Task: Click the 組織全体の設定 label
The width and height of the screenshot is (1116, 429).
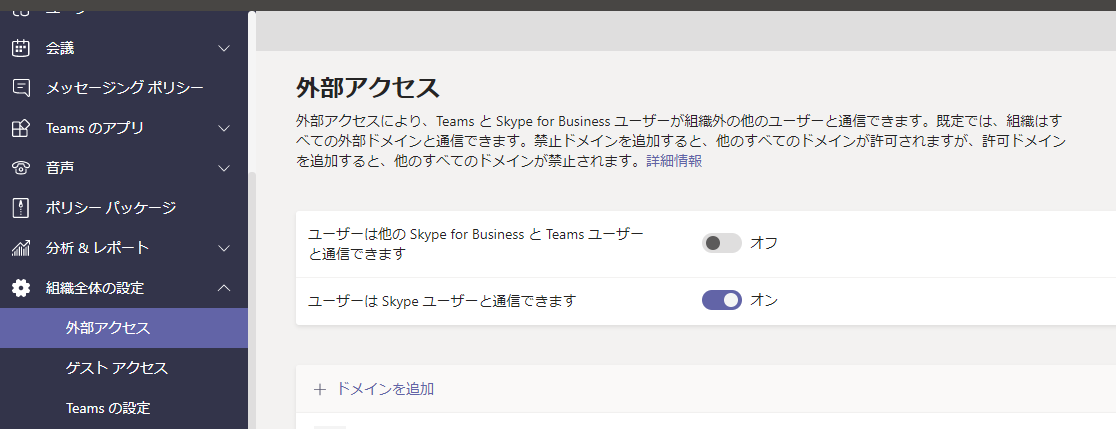Action: (95, 288)
